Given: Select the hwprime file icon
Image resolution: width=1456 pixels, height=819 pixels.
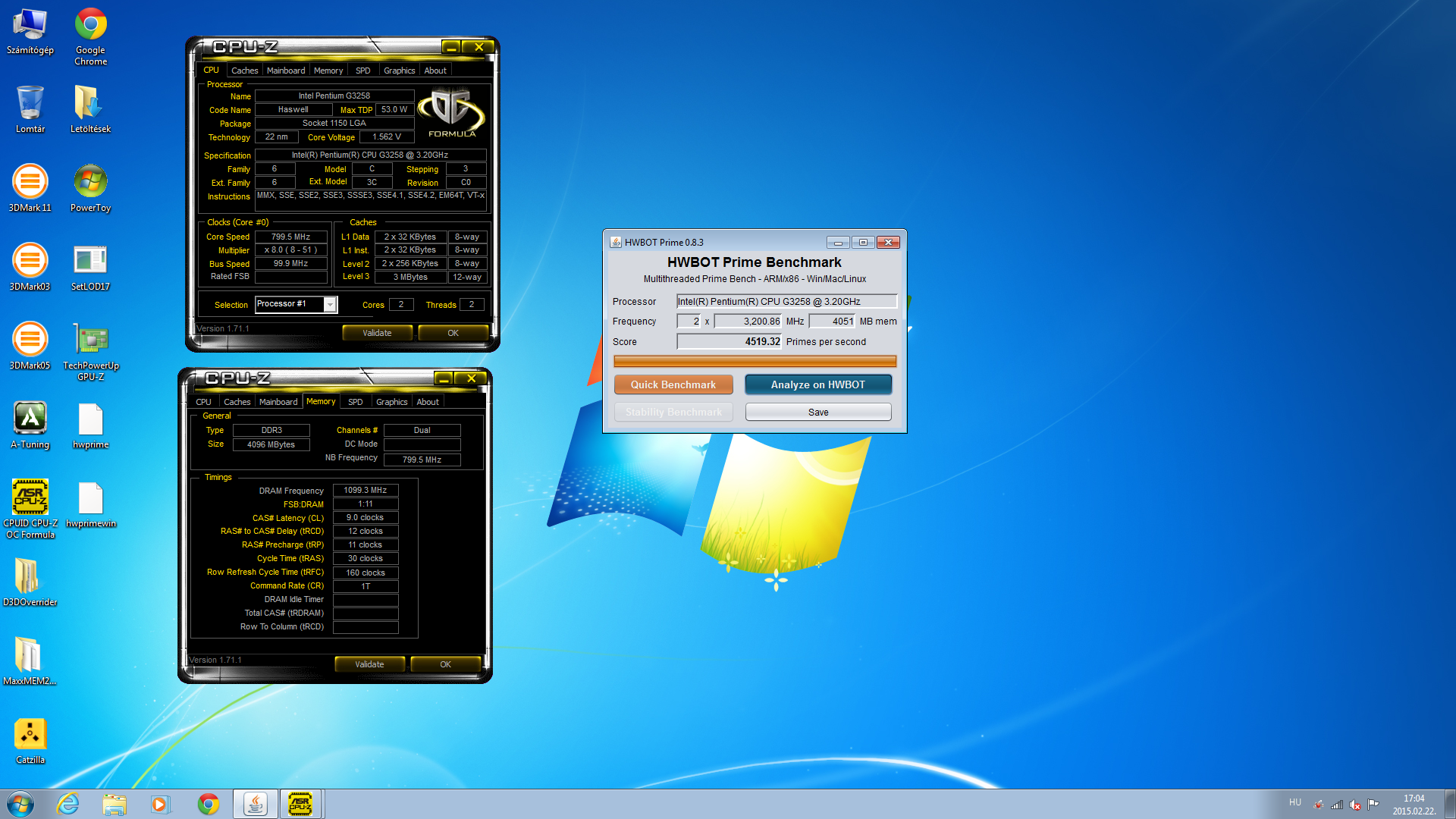Looking at the screenshot, I should pyautogui.click(x=91, y=425).
